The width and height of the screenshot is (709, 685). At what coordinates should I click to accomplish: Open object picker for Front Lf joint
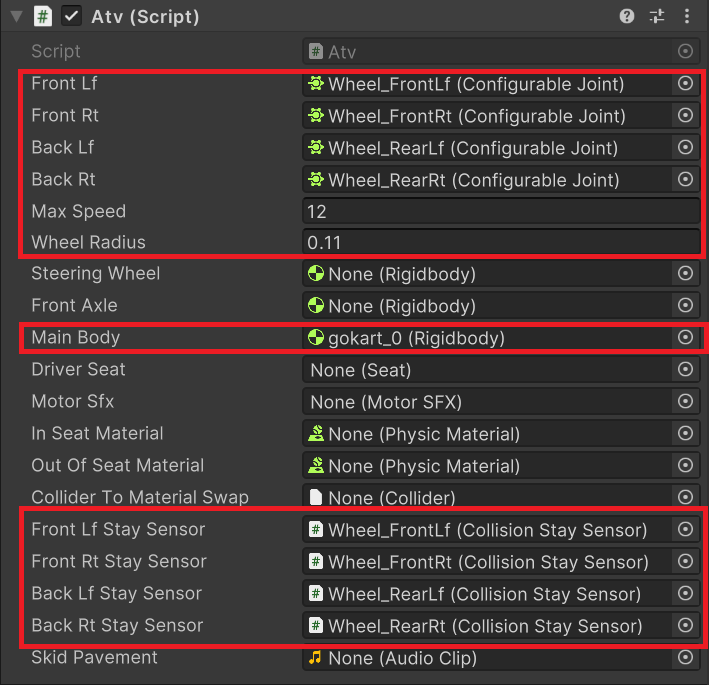click(685, 83)
